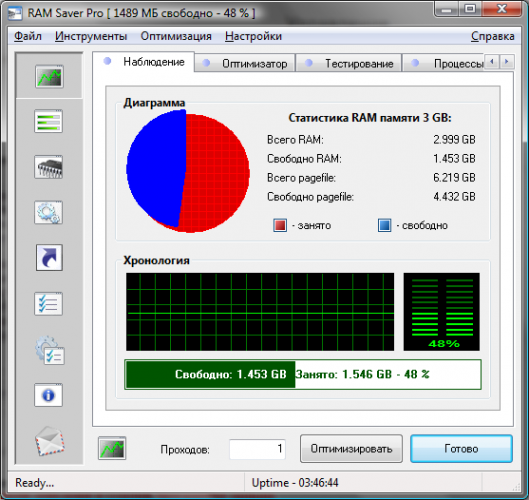Viewport: 529px width, 500px height.
Task: Click the Всего RAM value 2.999 GB
Action: [454, 139]
